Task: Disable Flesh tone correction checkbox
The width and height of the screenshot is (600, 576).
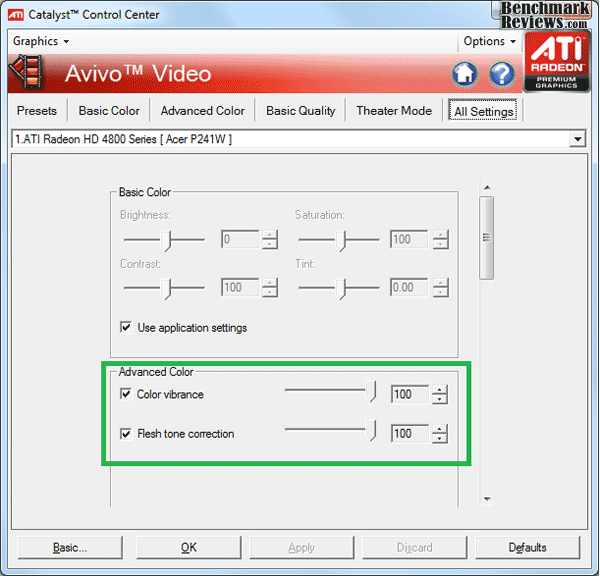Action: point(126,434)
